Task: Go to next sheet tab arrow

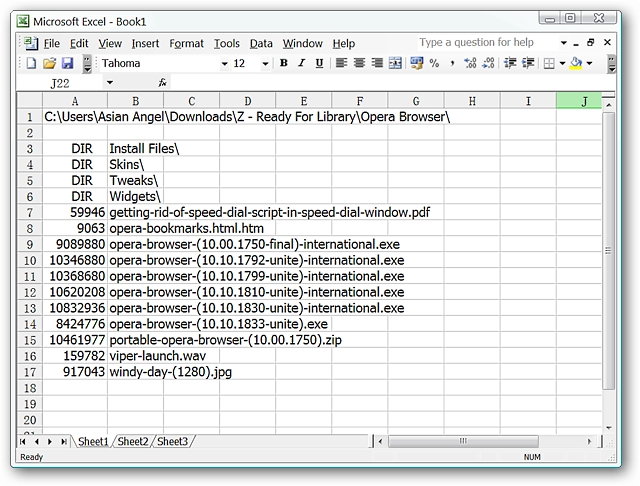Action: pyautogui.click(x=50, y=442)
